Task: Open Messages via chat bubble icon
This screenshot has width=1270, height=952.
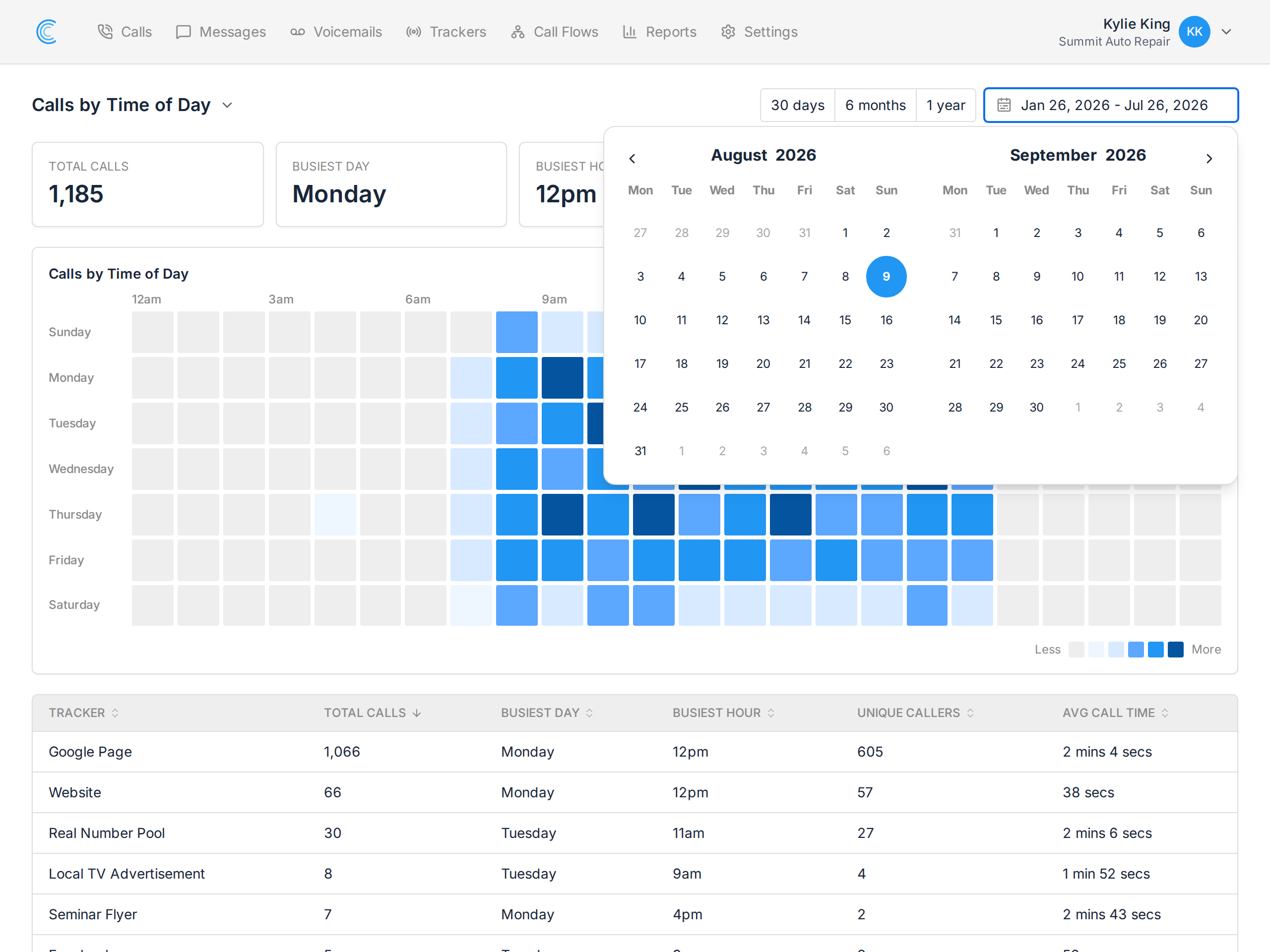Action: point(183,32)
